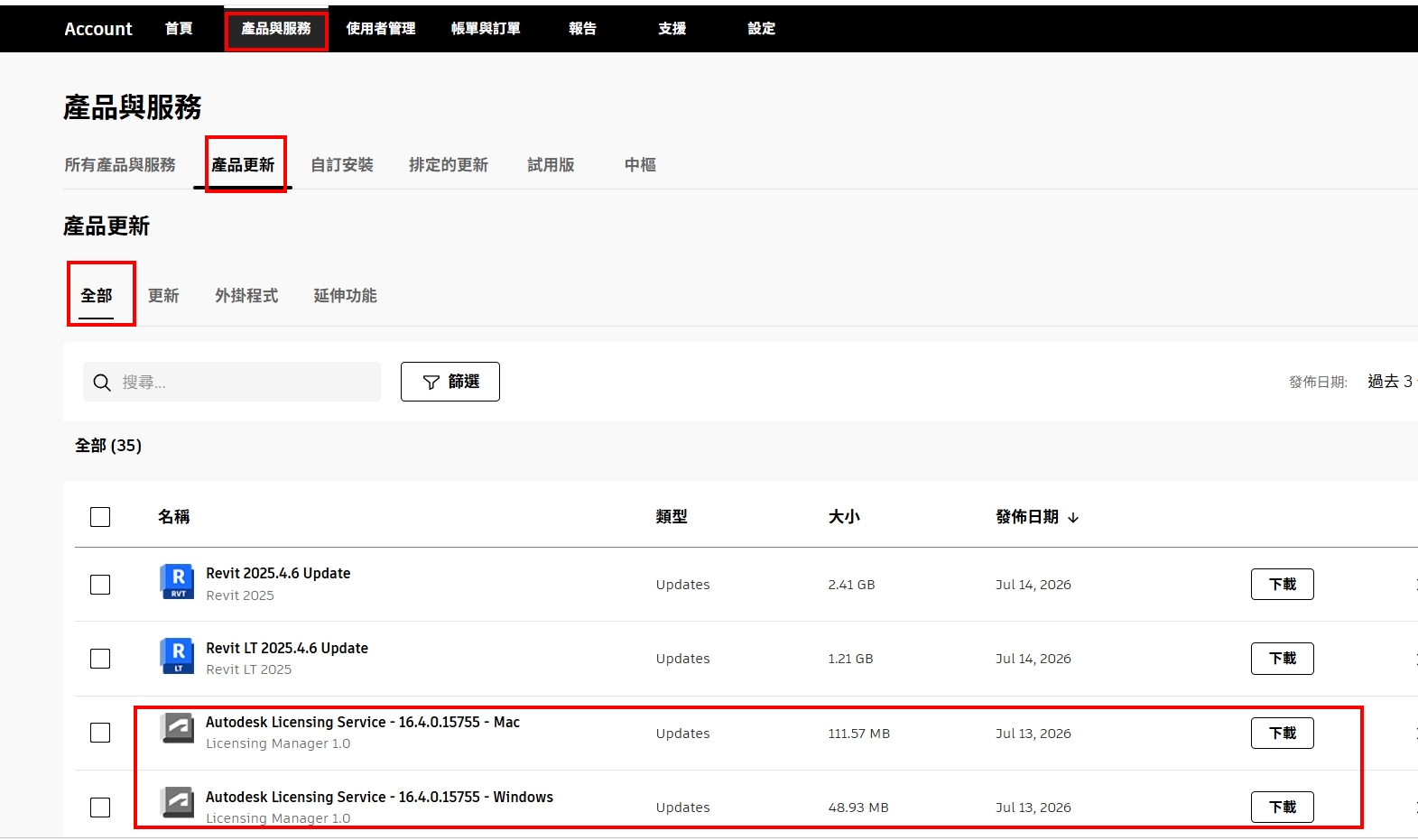Click Autodesk Licensing Service 16.4.0.15755 Windows name
The image size is (1418, 840).
tap(379, 798)
